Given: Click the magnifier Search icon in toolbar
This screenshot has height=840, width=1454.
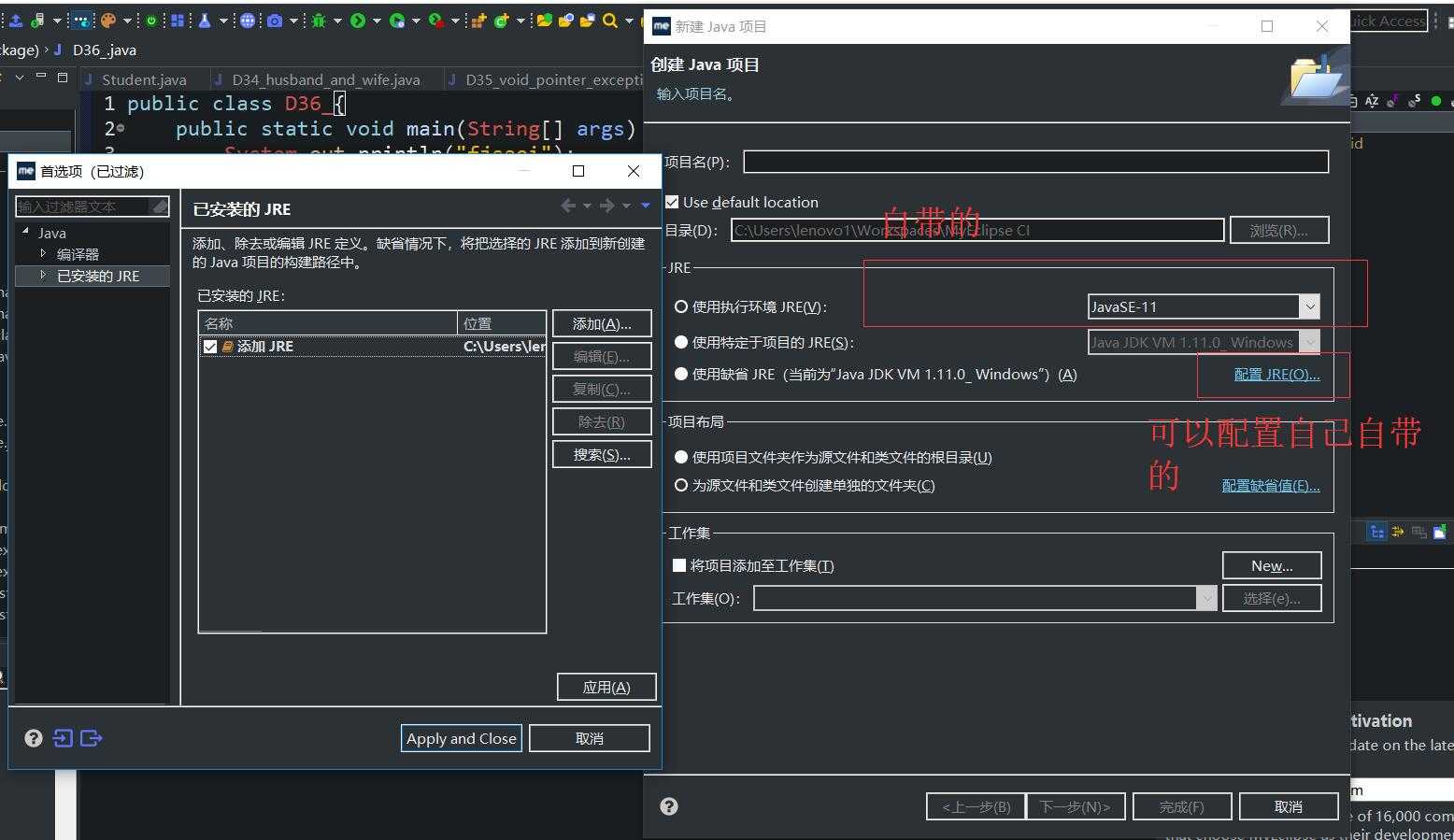Looking at the screenshot, I should [x=610, y=21].
